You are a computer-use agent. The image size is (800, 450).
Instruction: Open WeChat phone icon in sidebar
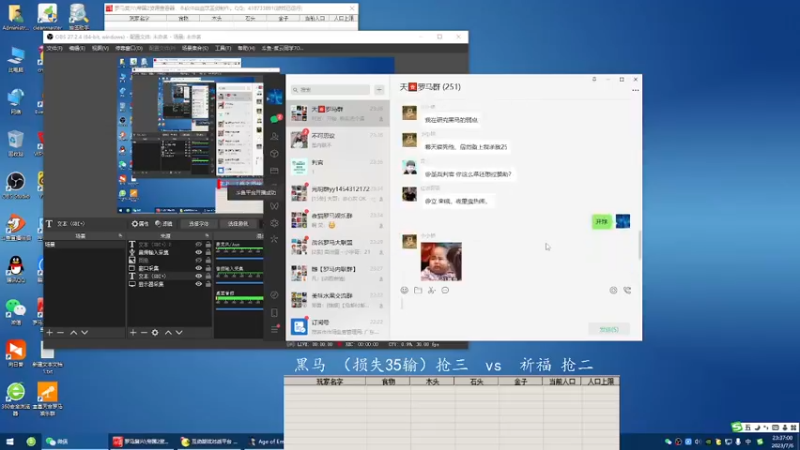click(274, 313)
